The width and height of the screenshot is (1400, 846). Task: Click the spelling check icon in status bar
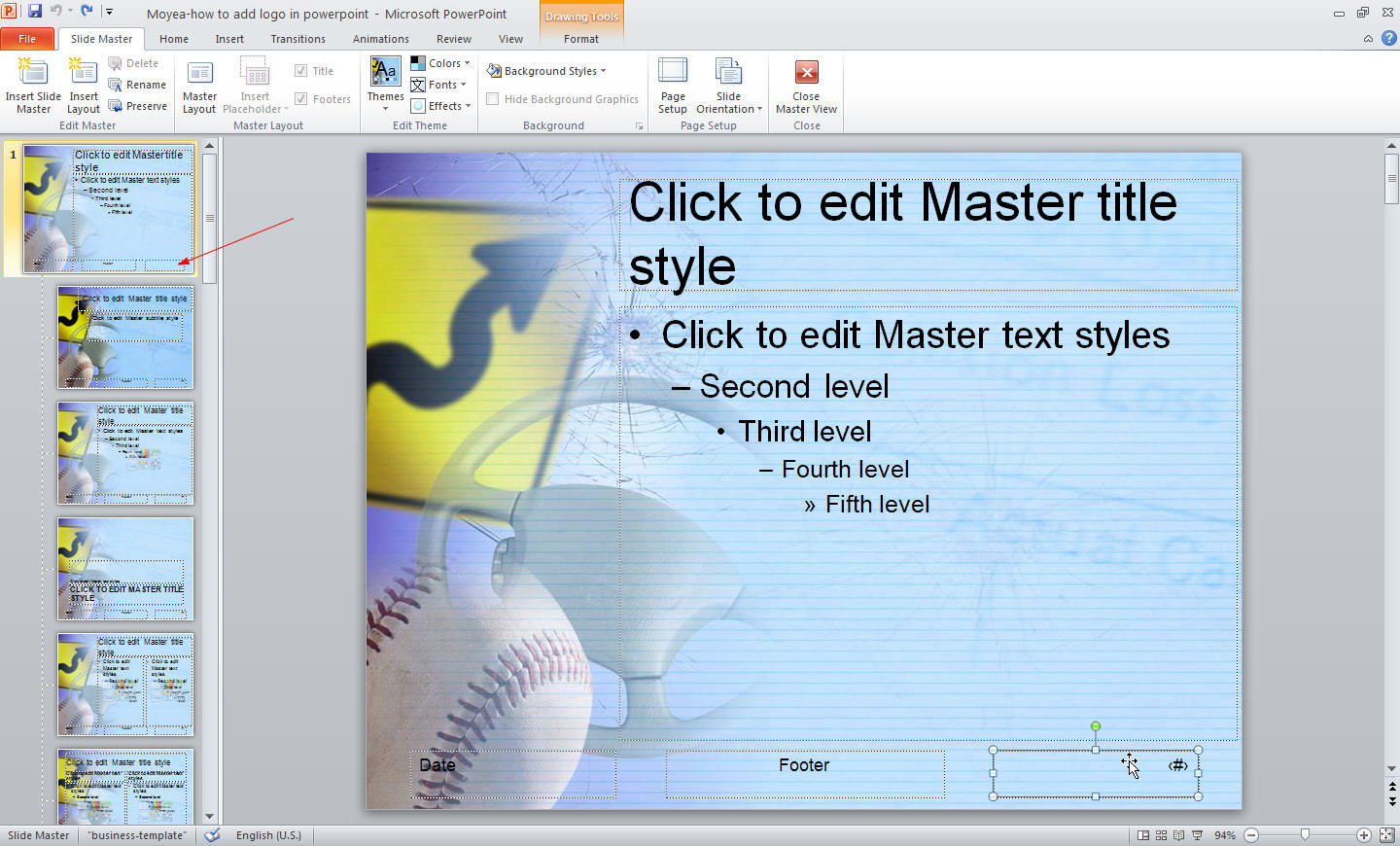(212, 834)
